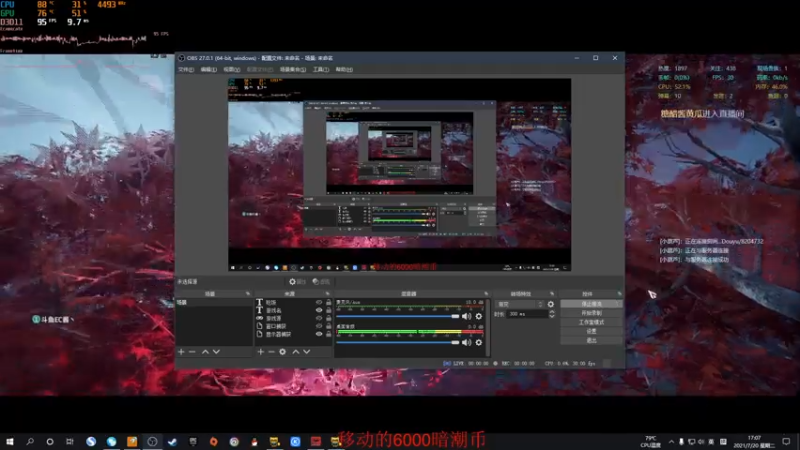Lock the 窗口捕获 source
Viewport: 800px width, 450px height.
[x=329, y=326]
